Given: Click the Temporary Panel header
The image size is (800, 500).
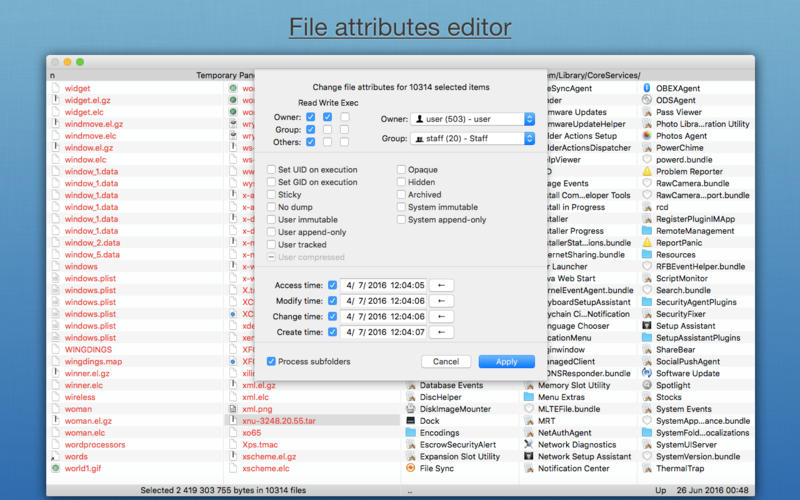Looking at the screenshot, I should [224, 75].
